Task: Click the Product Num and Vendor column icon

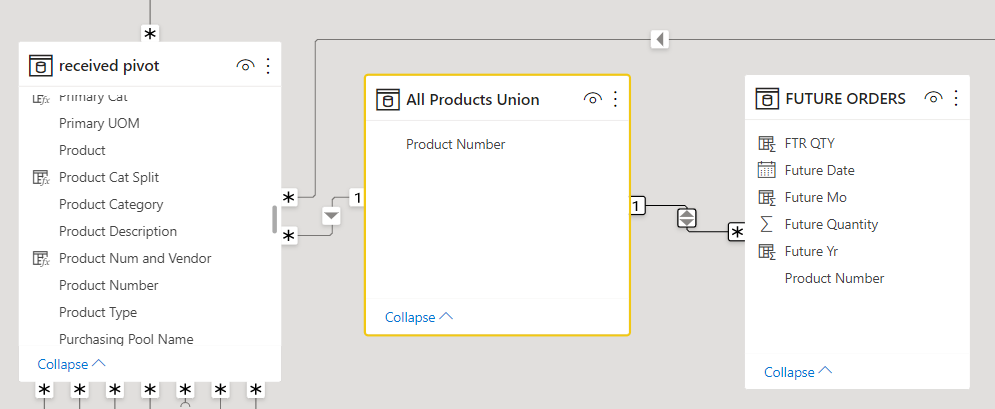Action: click(41, 258)
